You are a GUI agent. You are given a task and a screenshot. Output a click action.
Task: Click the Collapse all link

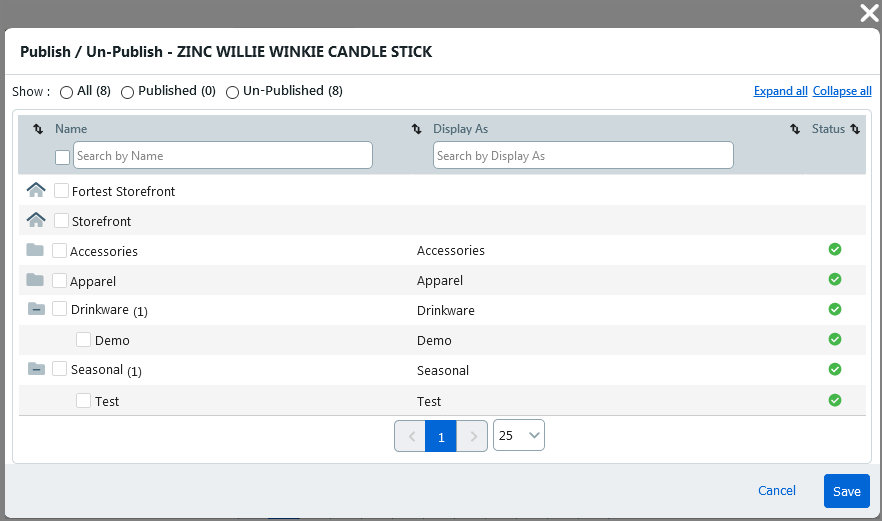842,91
